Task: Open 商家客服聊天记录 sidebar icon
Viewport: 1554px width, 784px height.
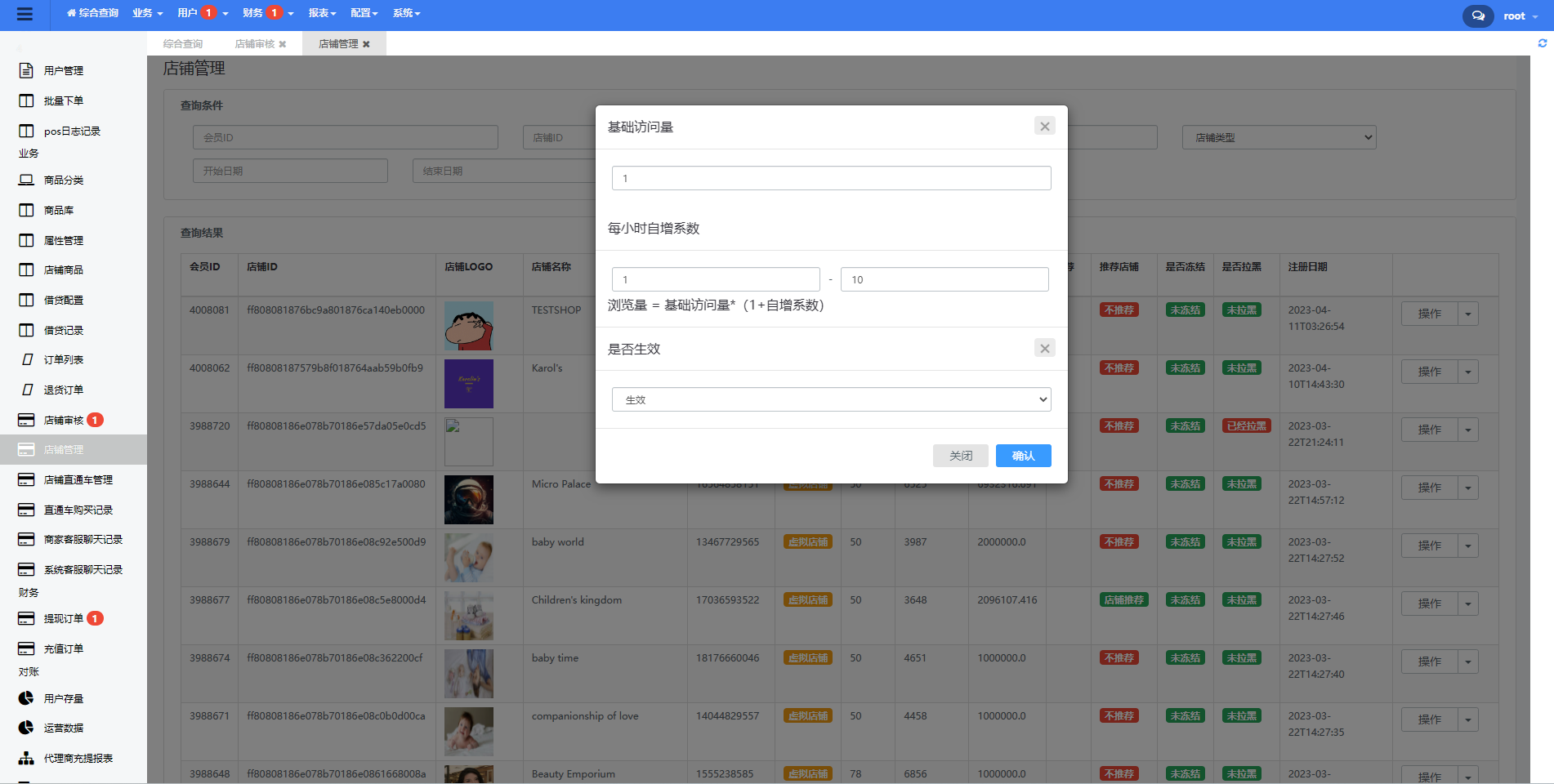Action: pyautogui.click(x=26, y=539)
